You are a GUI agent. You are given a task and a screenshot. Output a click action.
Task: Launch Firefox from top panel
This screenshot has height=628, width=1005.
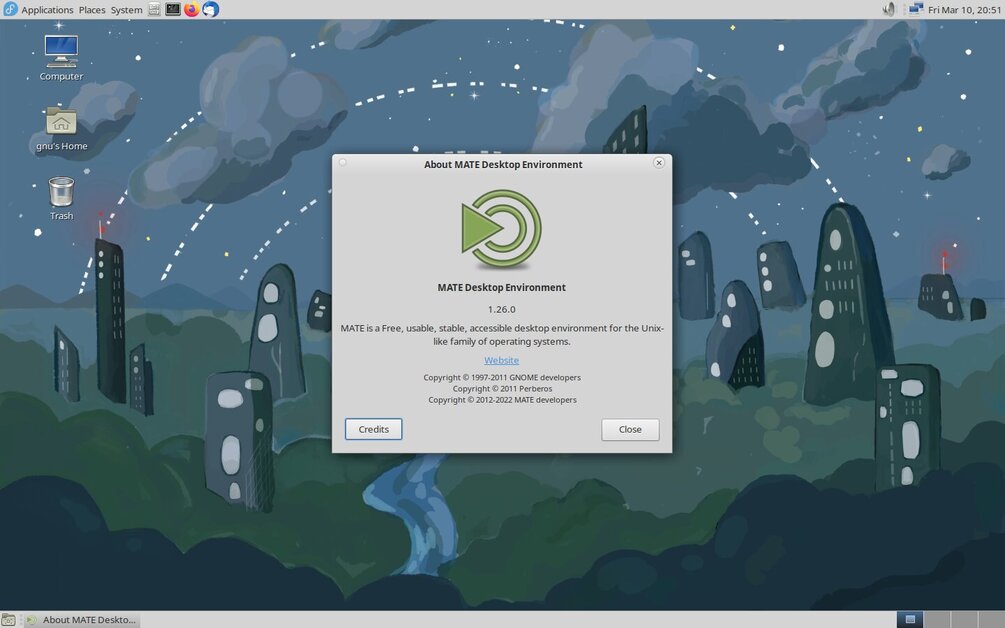point(192,9)
